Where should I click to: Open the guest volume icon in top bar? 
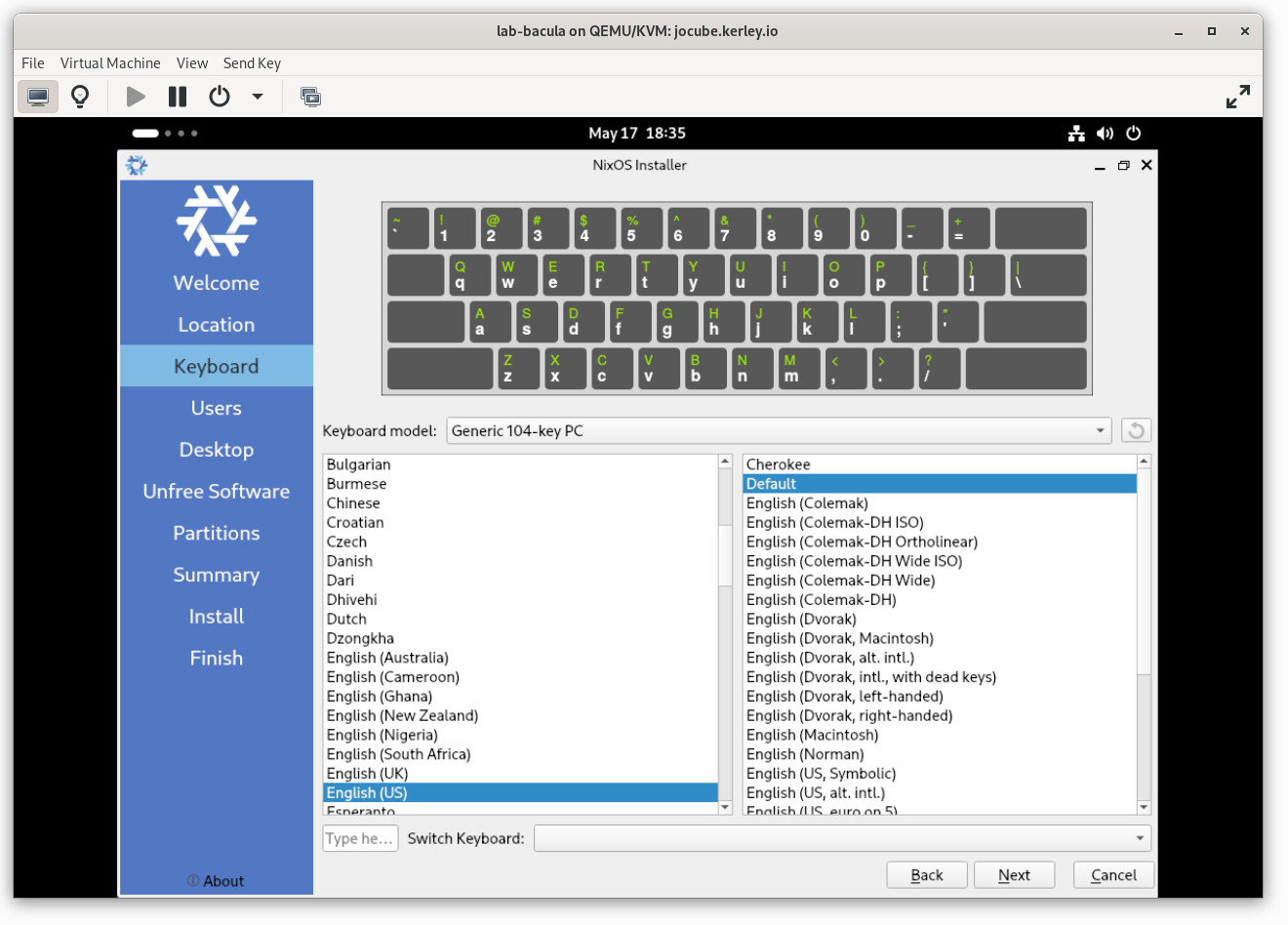1105,134
